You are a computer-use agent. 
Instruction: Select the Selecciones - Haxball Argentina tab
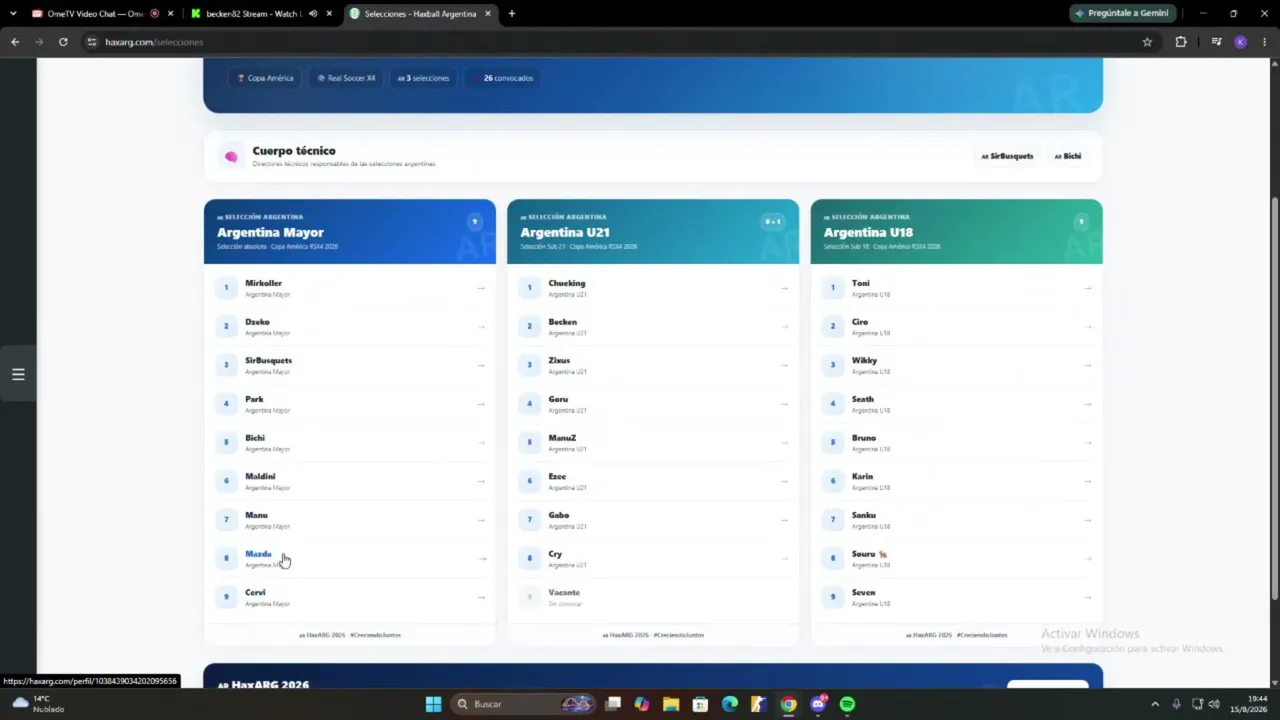click(420, 14)
